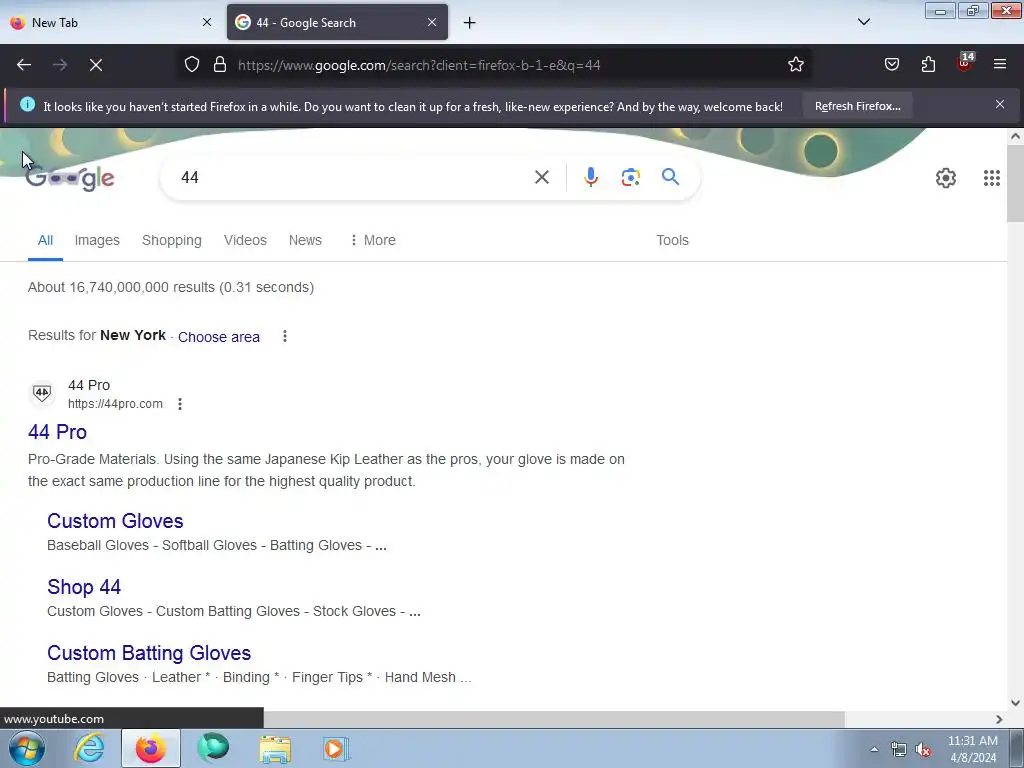Open the green globe browser taskbar icon
Screen dimensions: 1024x768
coord(213,748)
